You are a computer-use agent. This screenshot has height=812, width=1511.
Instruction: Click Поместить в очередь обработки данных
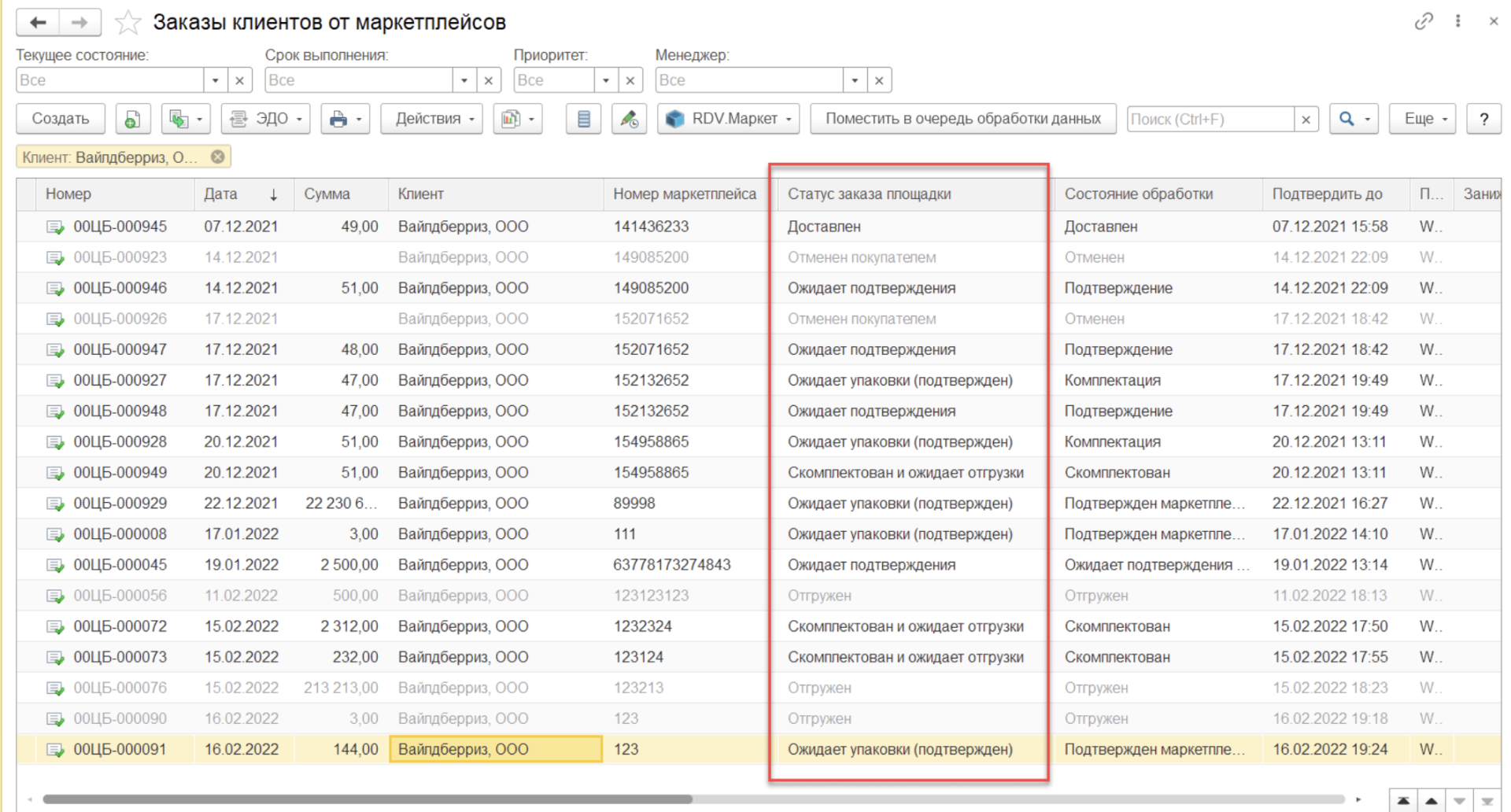[x=962, y=119]
